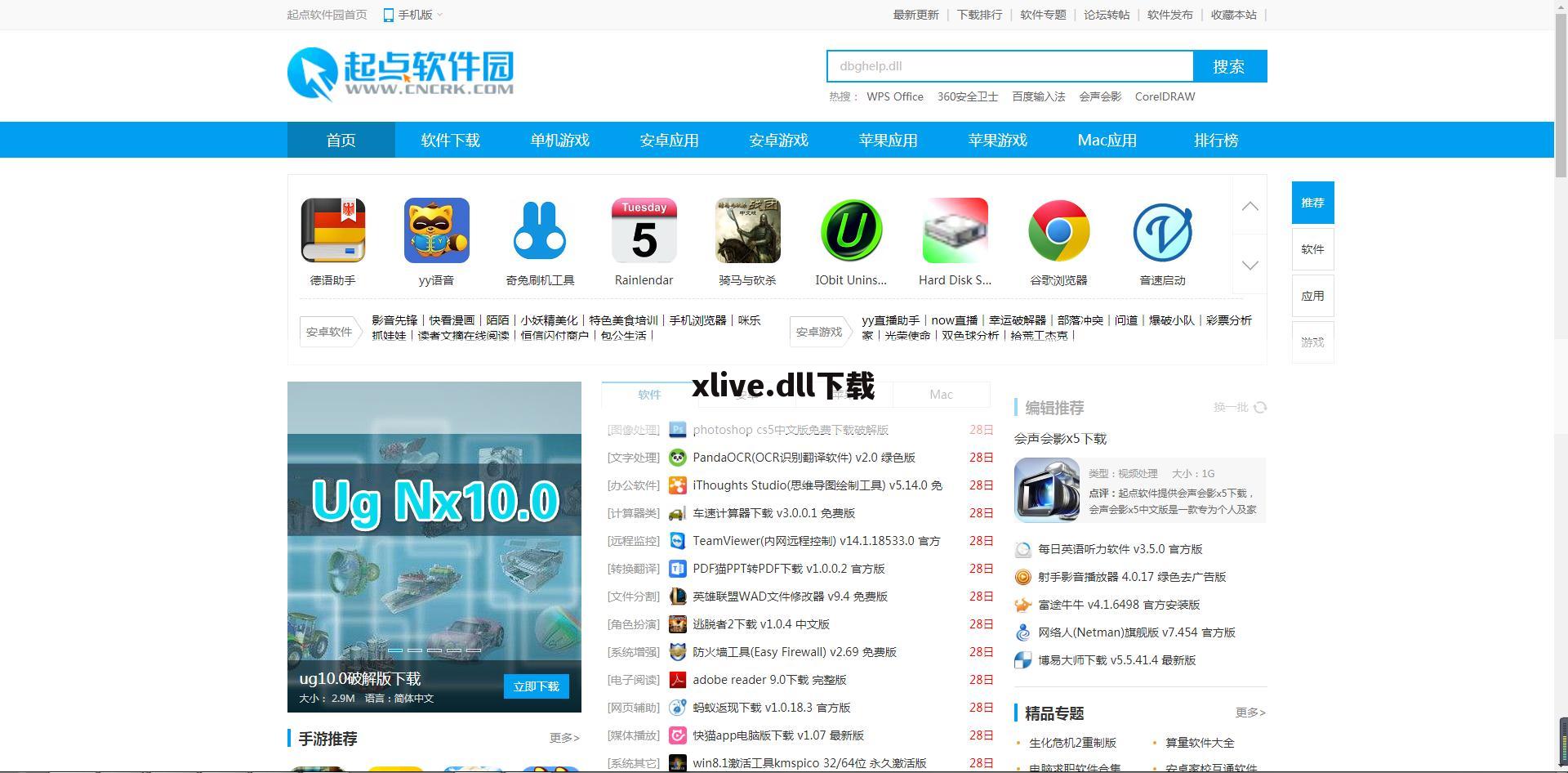Click the carousel down arrow
The height and width of the screenshot is (773, 1568).
1250,265
